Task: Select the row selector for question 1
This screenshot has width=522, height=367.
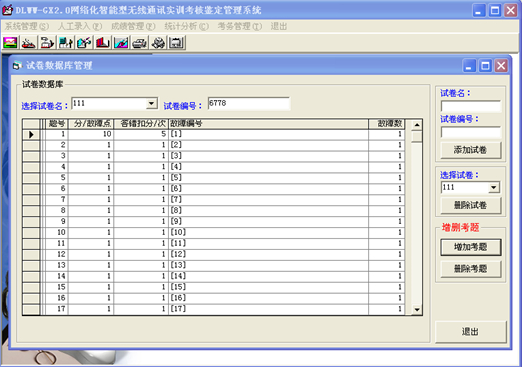Action: [x=31, y=135]
